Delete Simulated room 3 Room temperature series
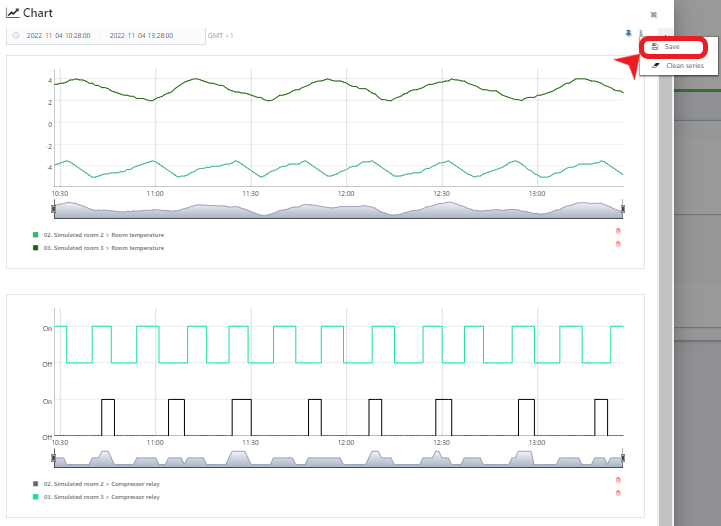Viewport: 721px width, 526px height. [618, 244]
